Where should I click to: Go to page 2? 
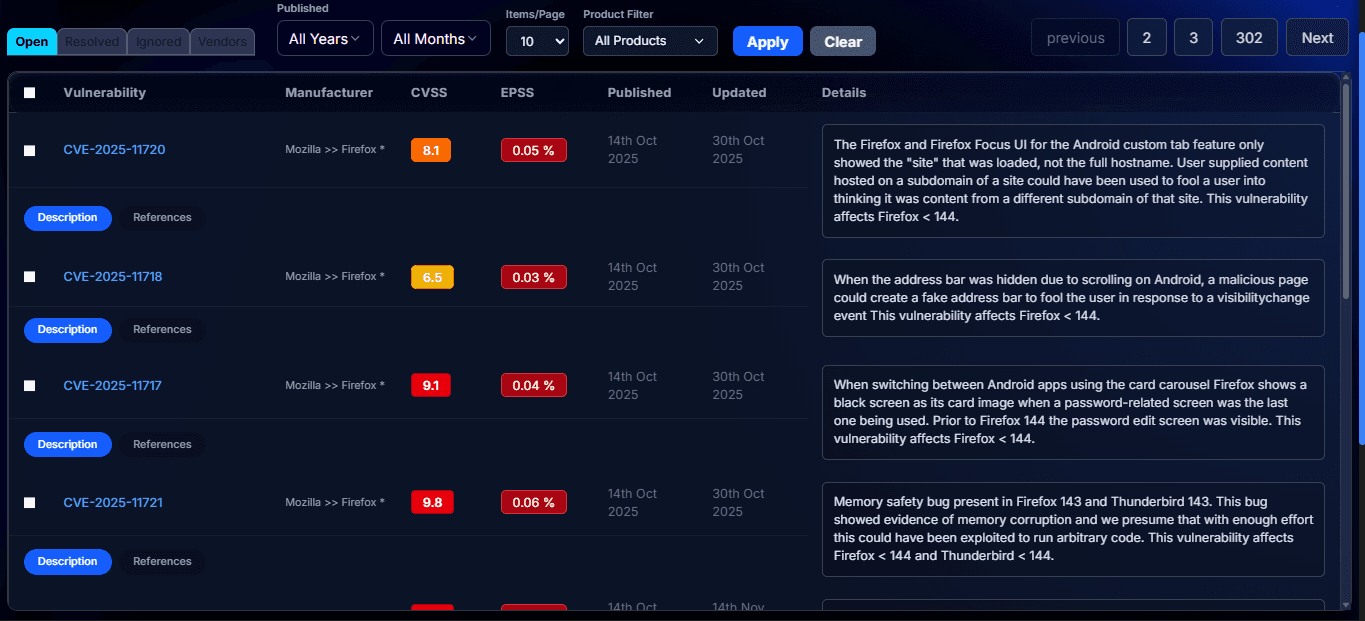[x=1146, y=38]
